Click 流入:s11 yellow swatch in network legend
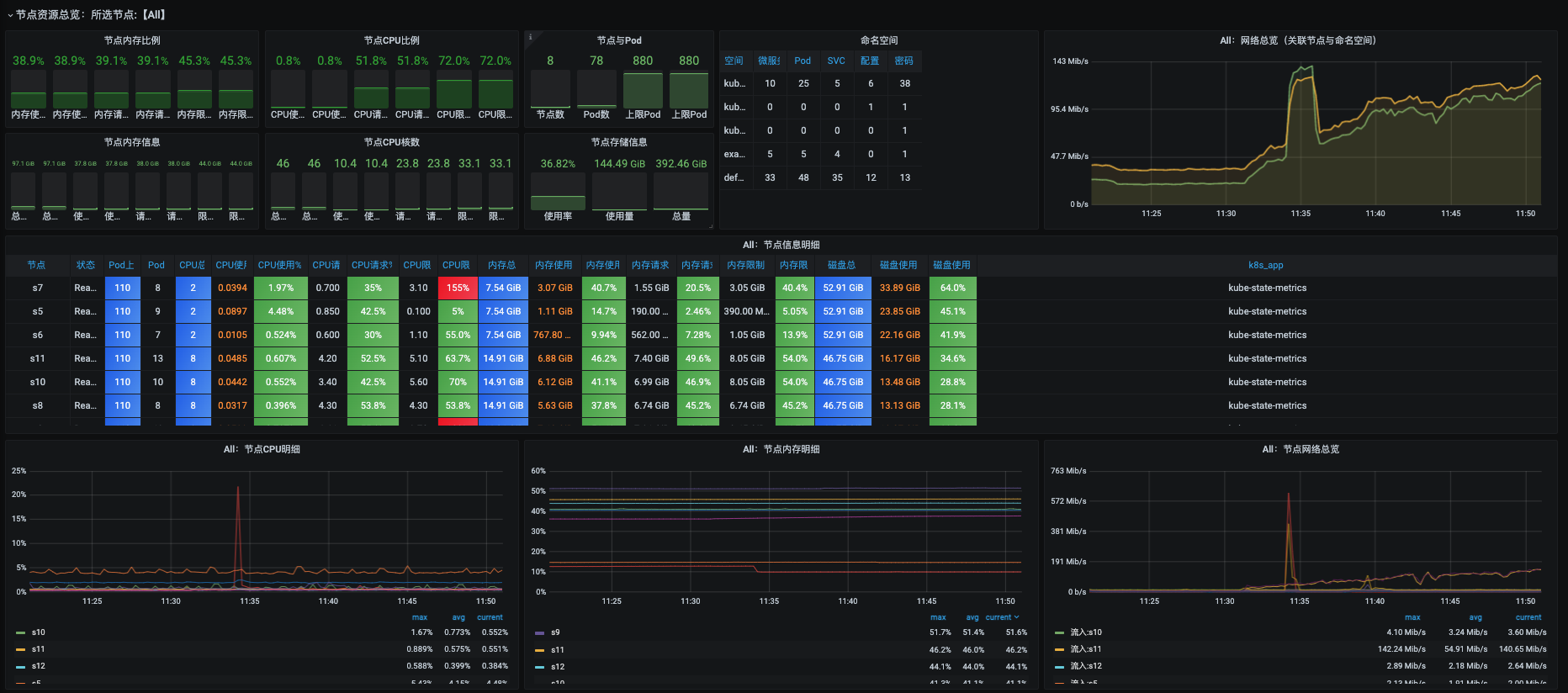Image resolution: width=1568 pixels, height=693 pixels. click(x=1060, y=649)
